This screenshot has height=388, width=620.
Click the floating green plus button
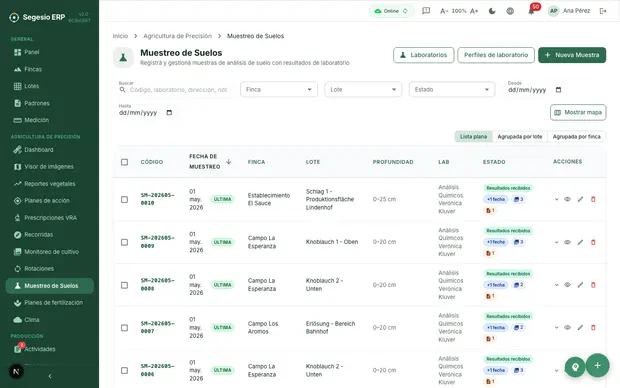pos(597,365)
